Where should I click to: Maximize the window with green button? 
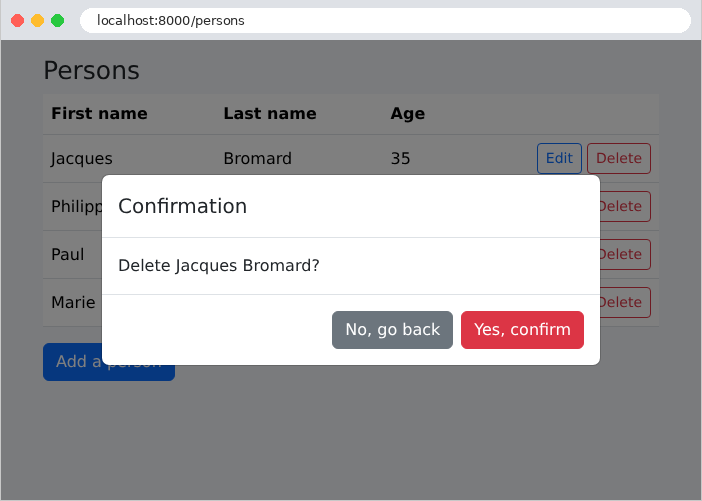pos(57,21)
